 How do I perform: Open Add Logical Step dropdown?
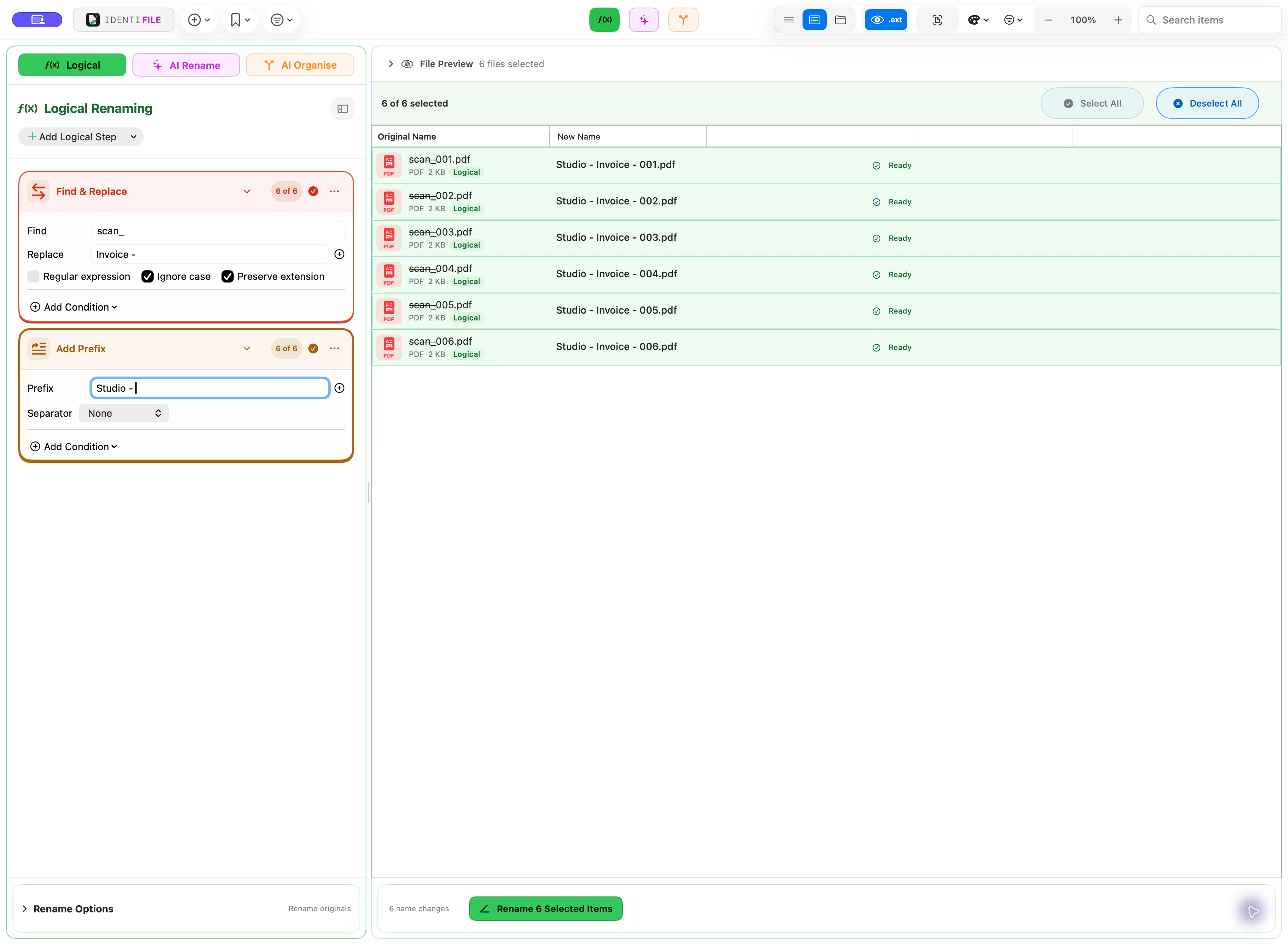point(81,137)
